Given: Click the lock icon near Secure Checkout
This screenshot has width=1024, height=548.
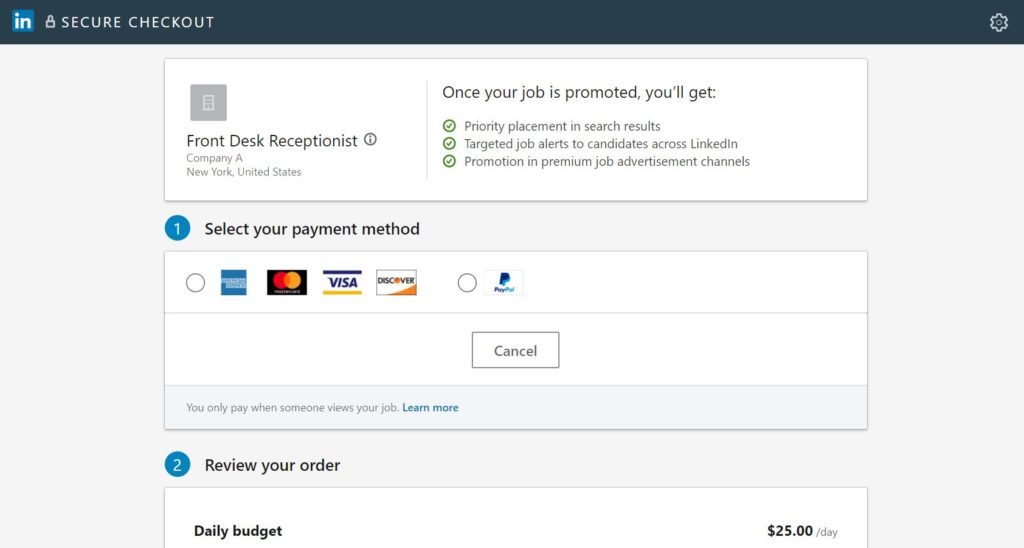Looking at the screenshot, I should (50, 21).
